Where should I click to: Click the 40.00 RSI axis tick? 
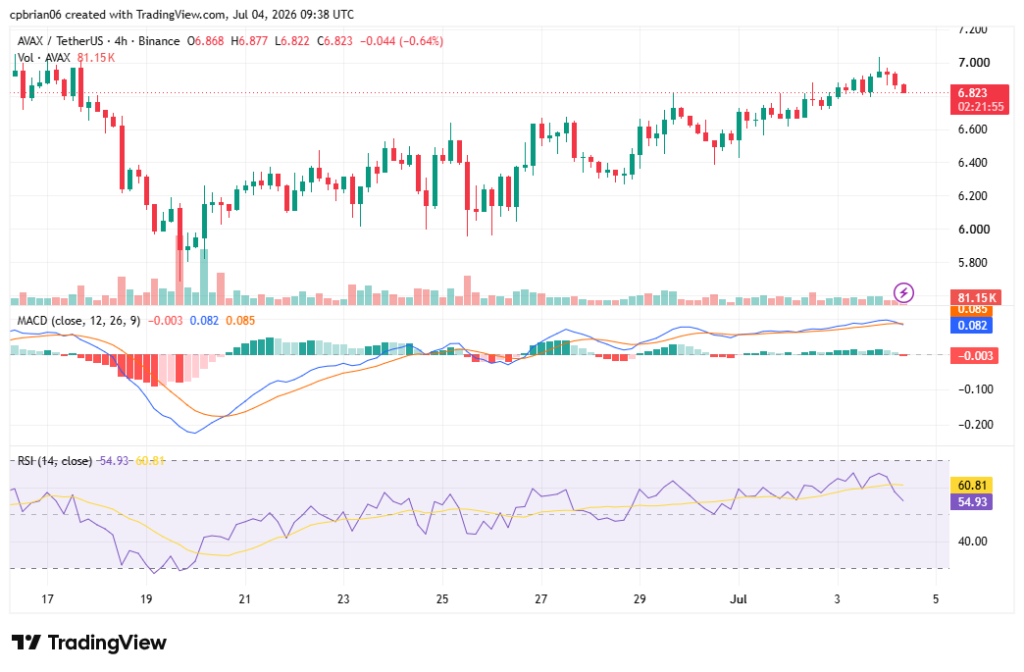(x=972, y=541)
